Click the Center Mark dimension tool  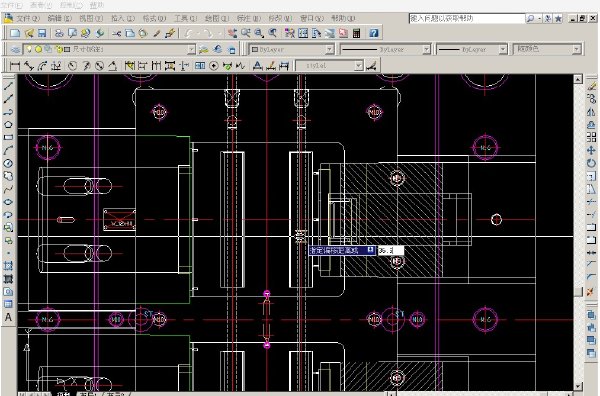pos(214,66)
